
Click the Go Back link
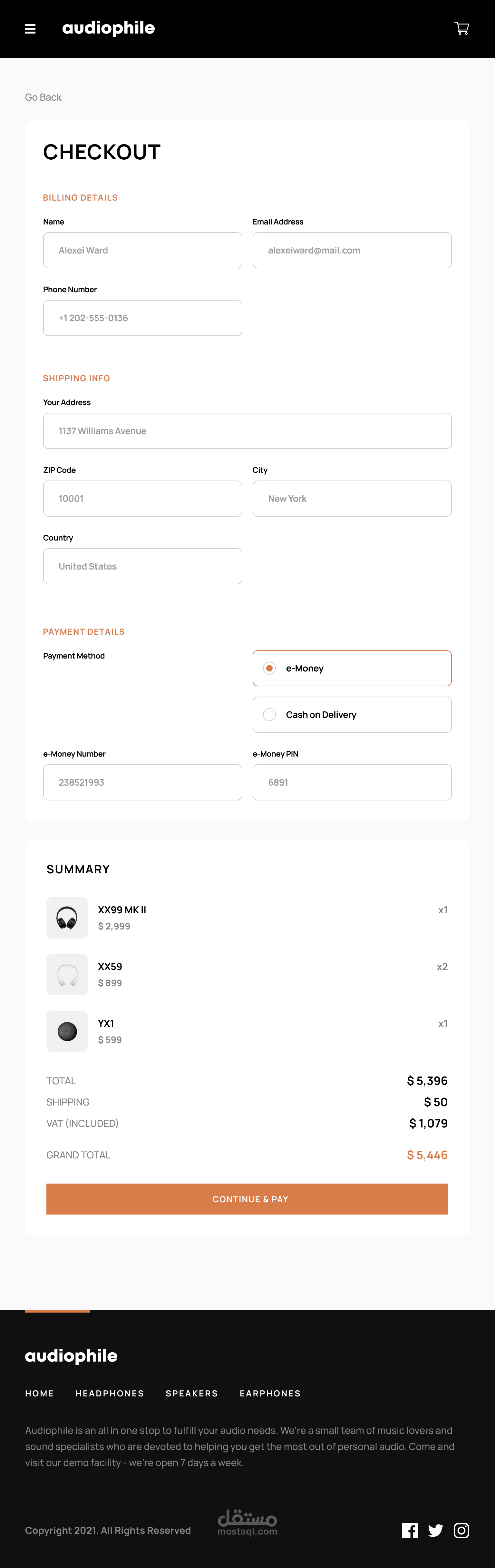coord(43,97)
